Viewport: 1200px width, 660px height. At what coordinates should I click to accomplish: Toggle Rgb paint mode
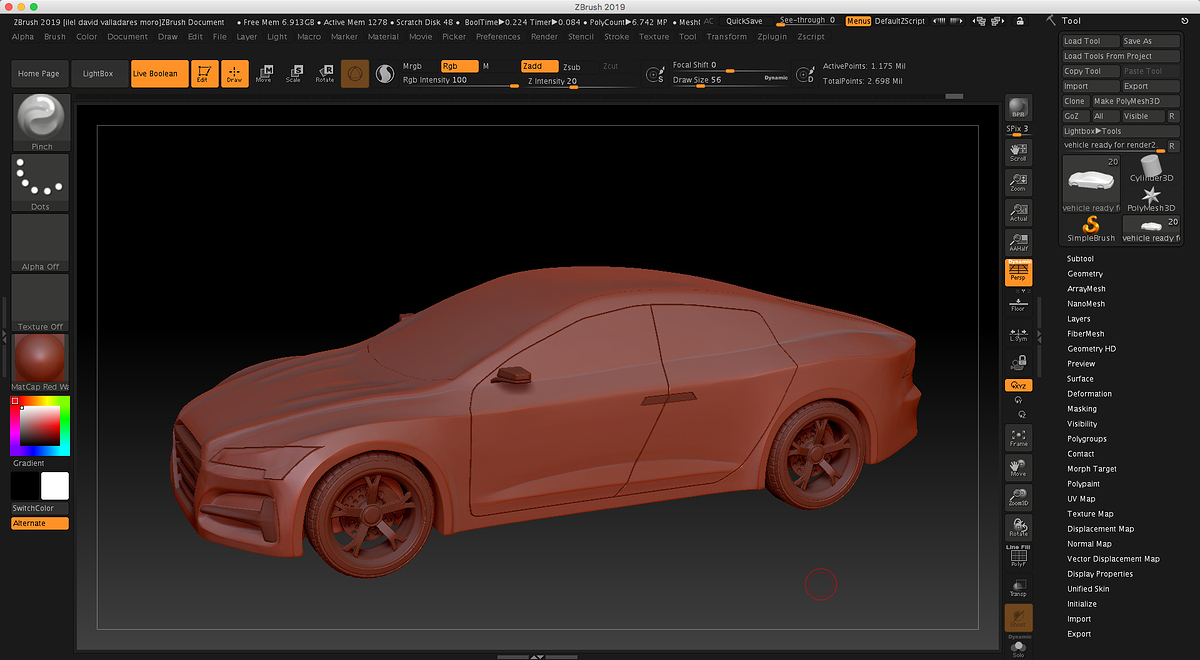tap(459, 66)
